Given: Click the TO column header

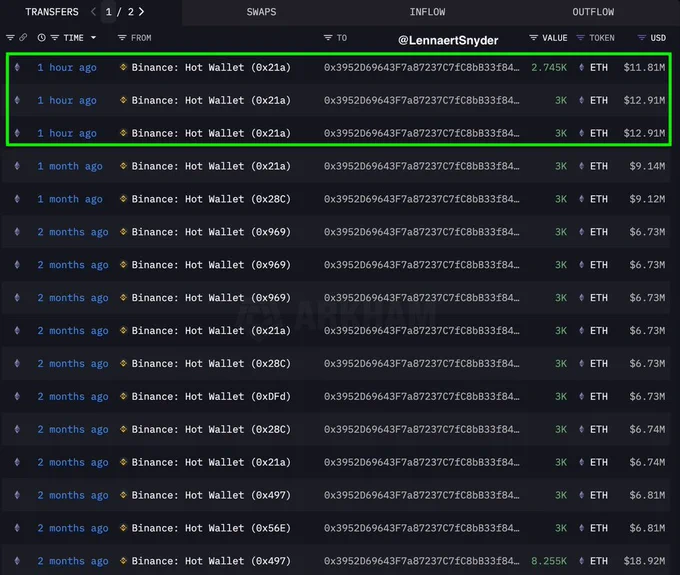Looking at the screenshot, I should [x=342, y=38].
